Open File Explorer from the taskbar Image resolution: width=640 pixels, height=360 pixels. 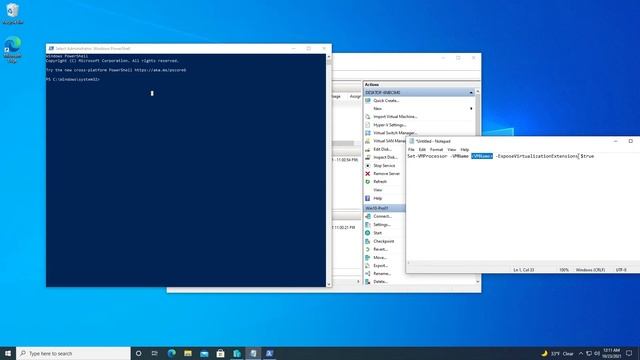[188, 353]
